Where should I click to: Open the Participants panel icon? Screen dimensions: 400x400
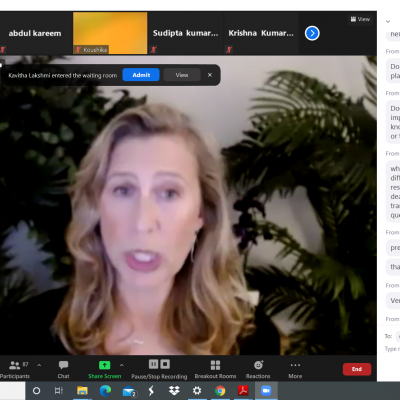(14, 365)
